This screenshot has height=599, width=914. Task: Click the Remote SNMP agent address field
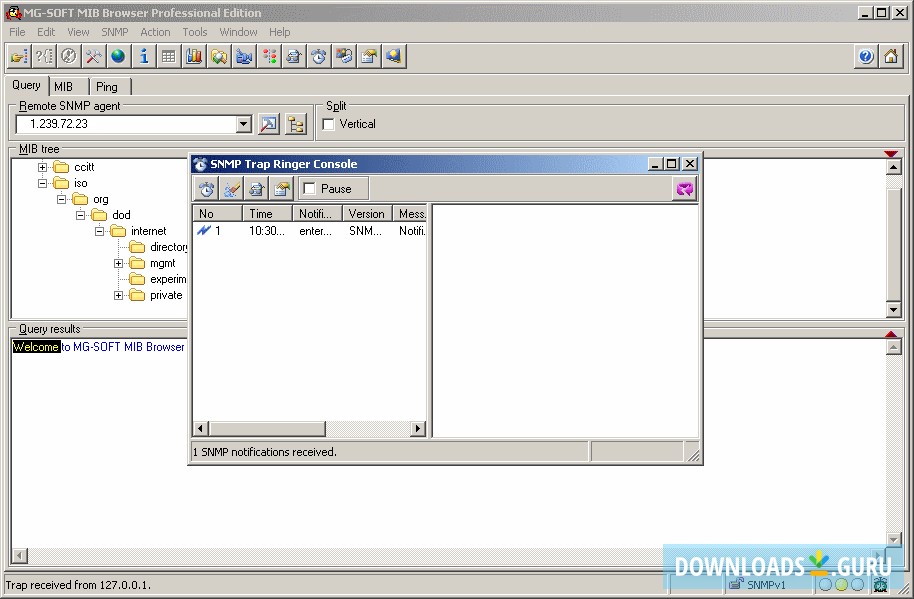tap(127, 124)
